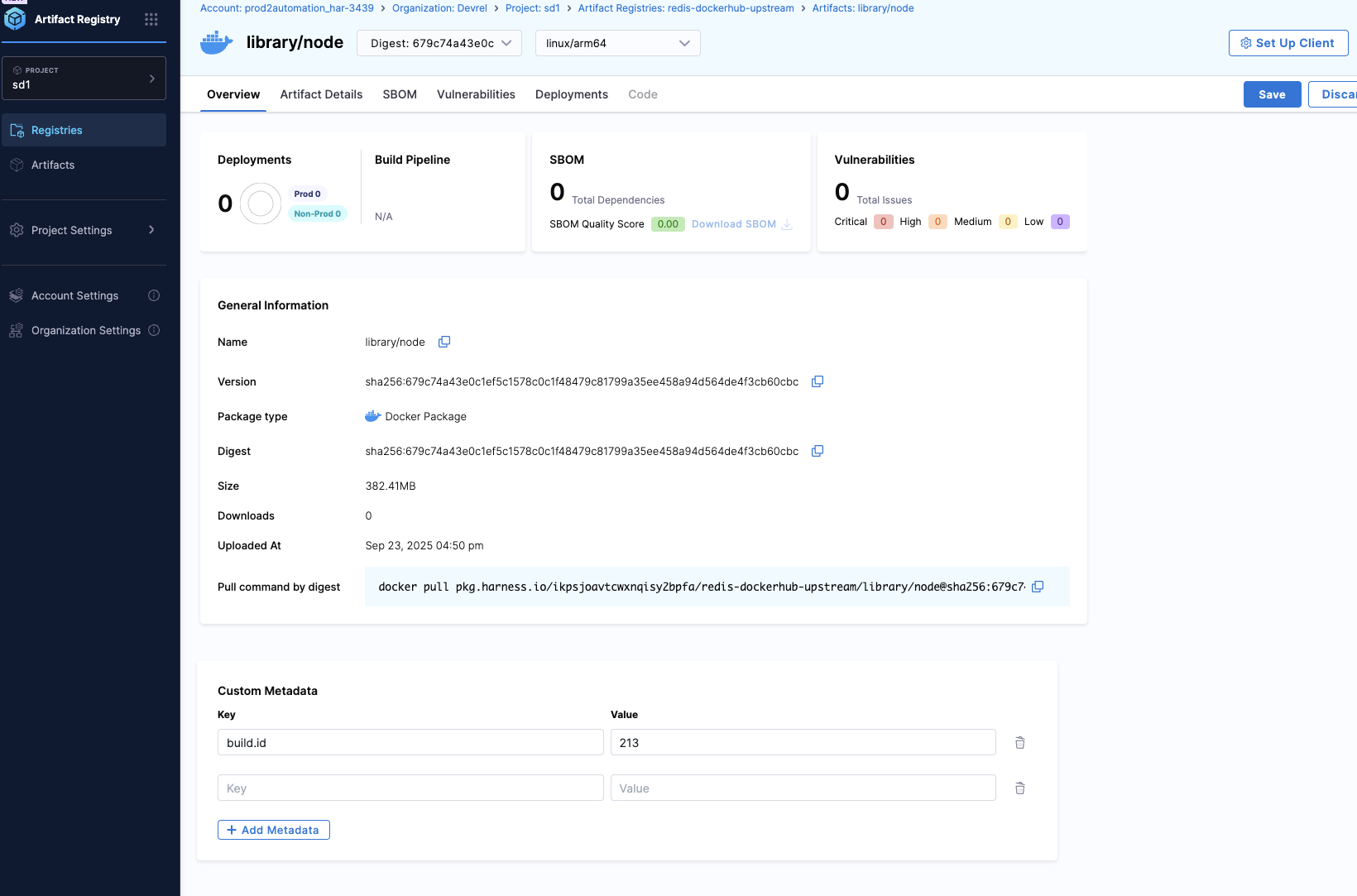Copy the Version field value
Image resolution: width=1357 pixels, height=896 pixels.
pos(818,381)
